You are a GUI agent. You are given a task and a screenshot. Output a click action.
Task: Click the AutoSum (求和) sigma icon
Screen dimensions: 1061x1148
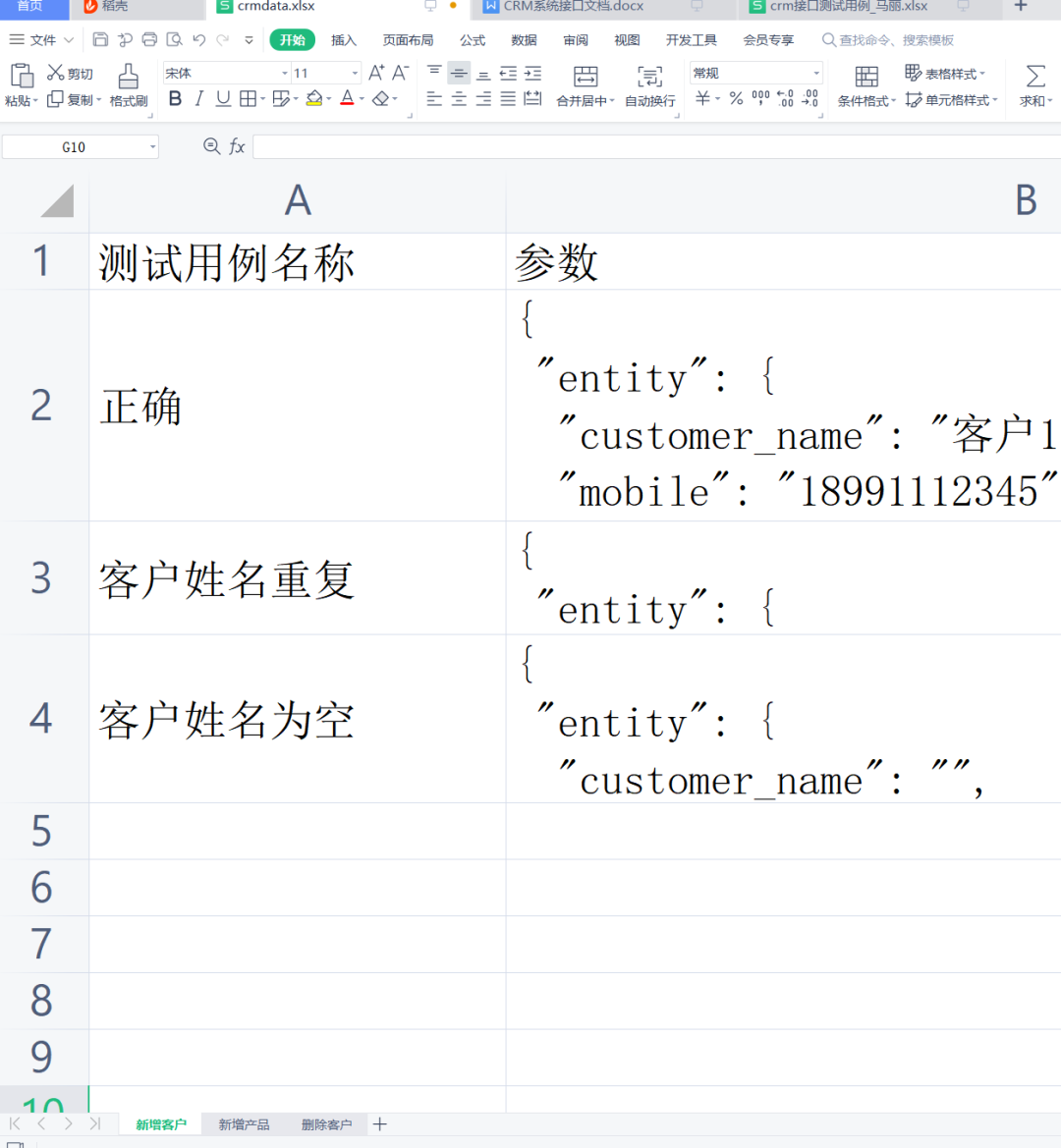click(1035, 77)
